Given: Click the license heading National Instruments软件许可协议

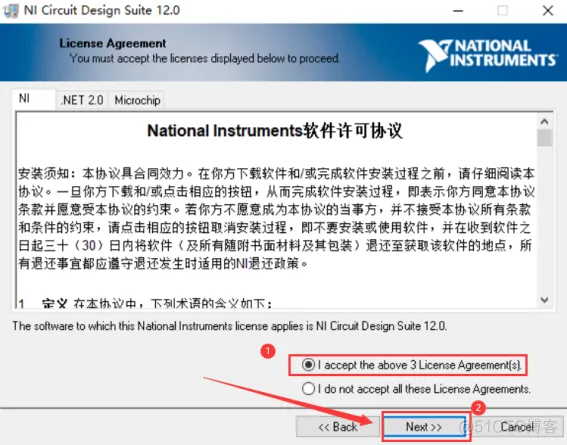Looking at the screenshot, I should [275, 130].
